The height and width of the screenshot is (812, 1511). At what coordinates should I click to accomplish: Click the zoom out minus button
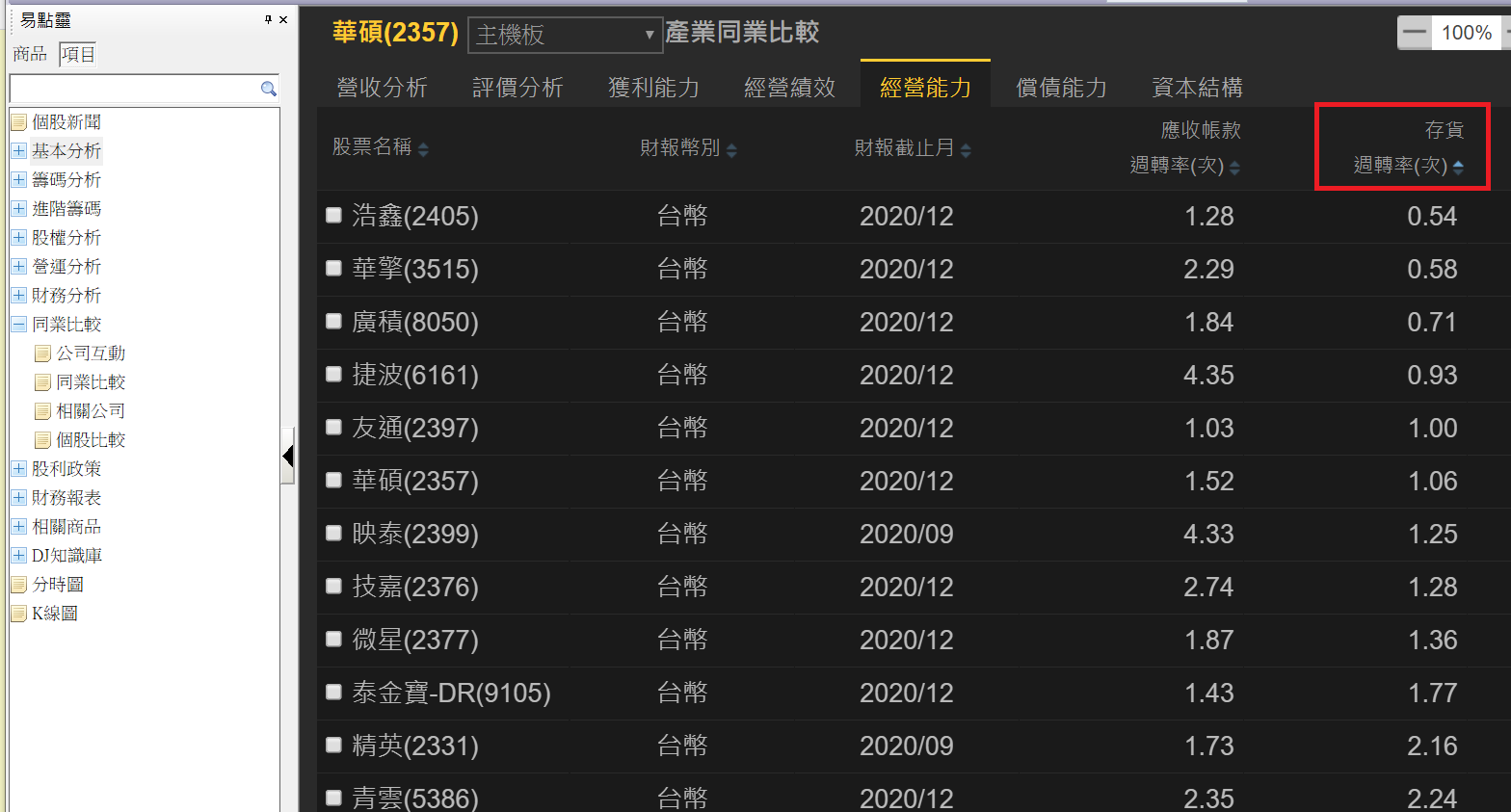click(1414, 33)
